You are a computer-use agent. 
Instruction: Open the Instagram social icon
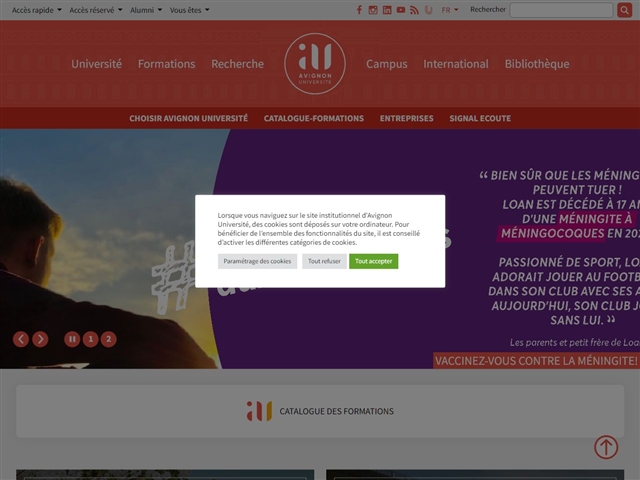[373, 10]
